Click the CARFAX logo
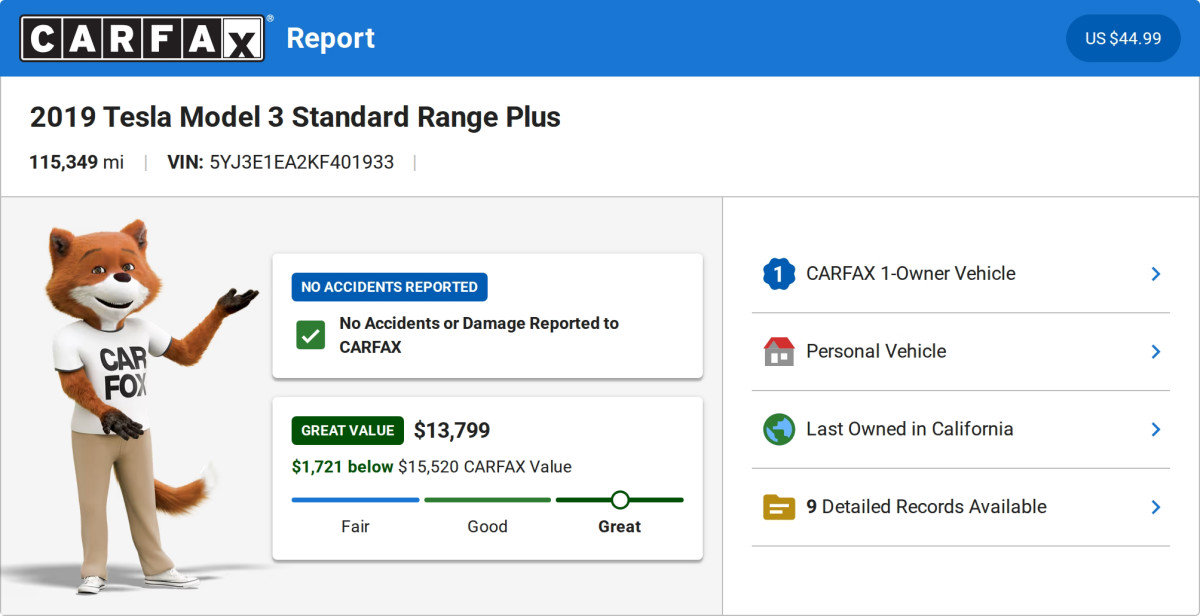1200x616 pixels. 141,38
